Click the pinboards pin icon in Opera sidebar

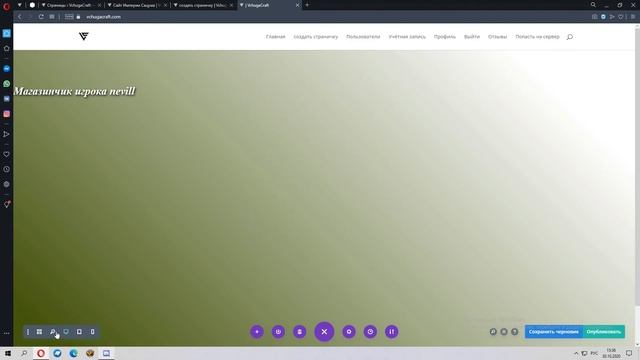[x=7, y=204]
